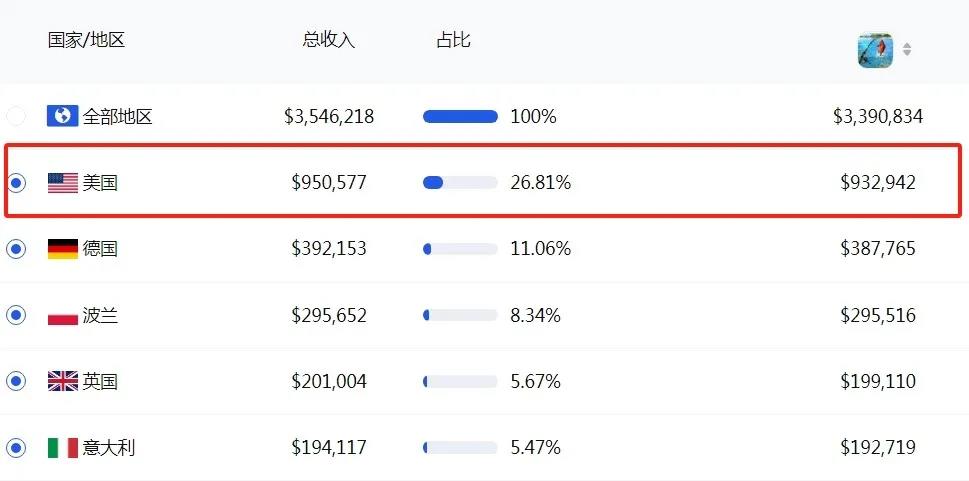This screenshot has height=481, width=969.
Task: Select the 全部地区 radio button
Action: click(x=15, y=116)
